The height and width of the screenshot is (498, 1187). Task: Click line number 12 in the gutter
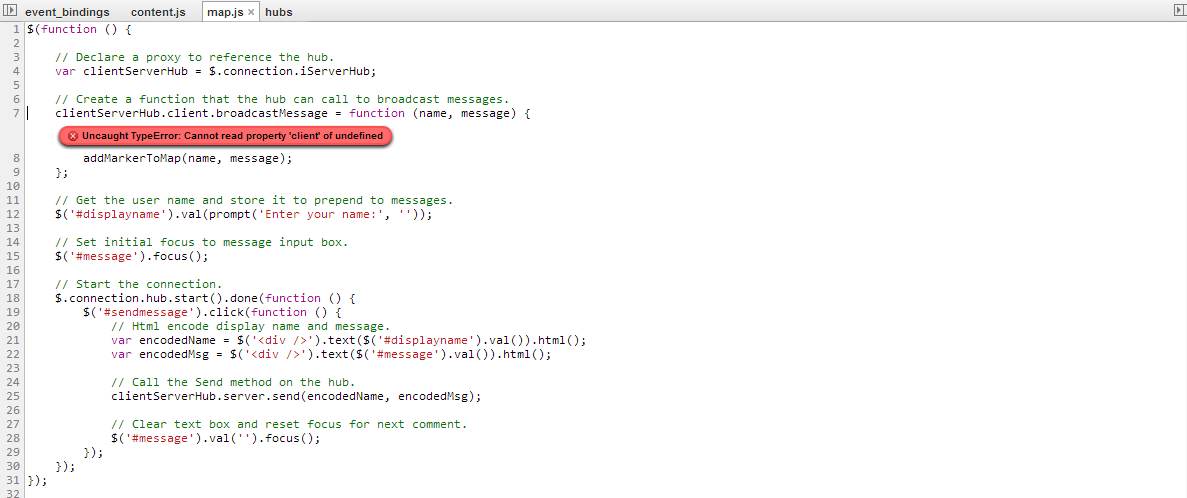(x=12, y=214)
